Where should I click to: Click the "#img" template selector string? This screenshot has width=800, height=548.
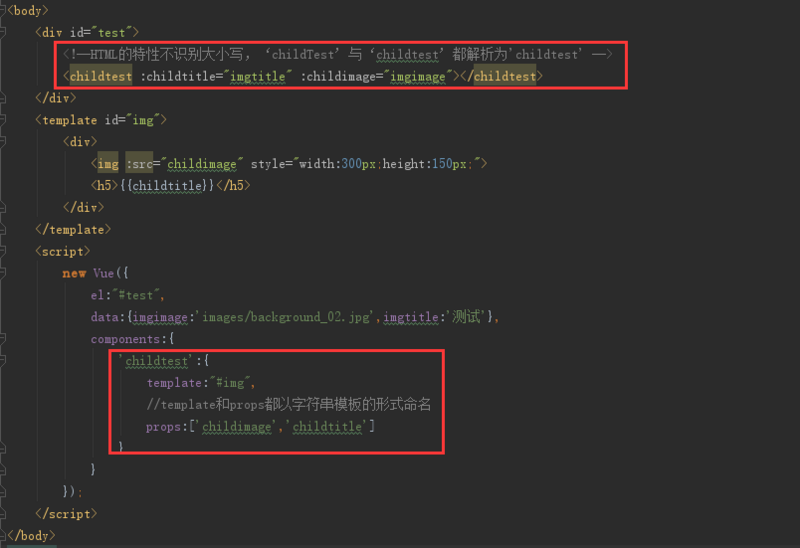230,383
